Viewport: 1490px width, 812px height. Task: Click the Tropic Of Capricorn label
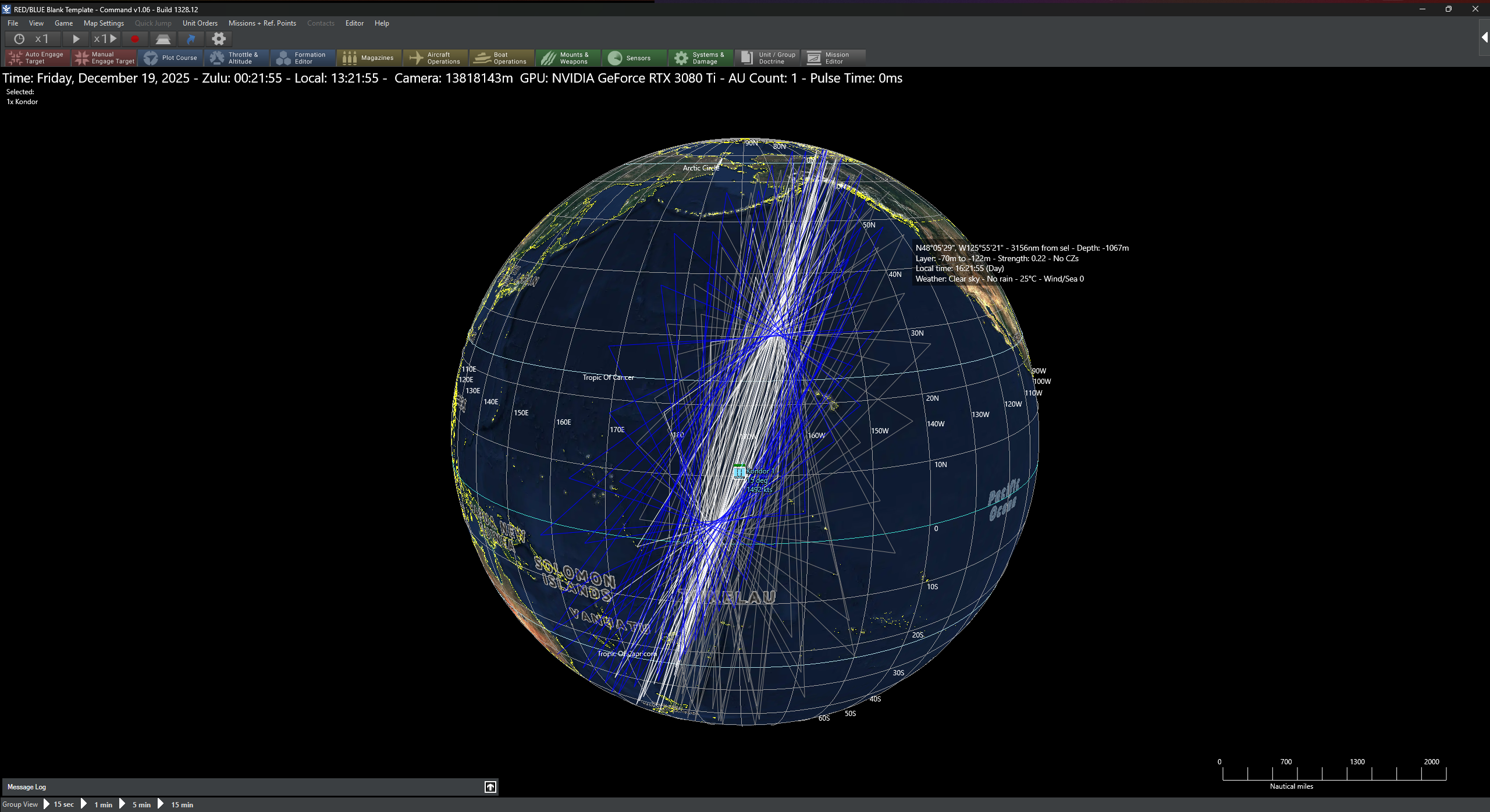pos(627,654)
